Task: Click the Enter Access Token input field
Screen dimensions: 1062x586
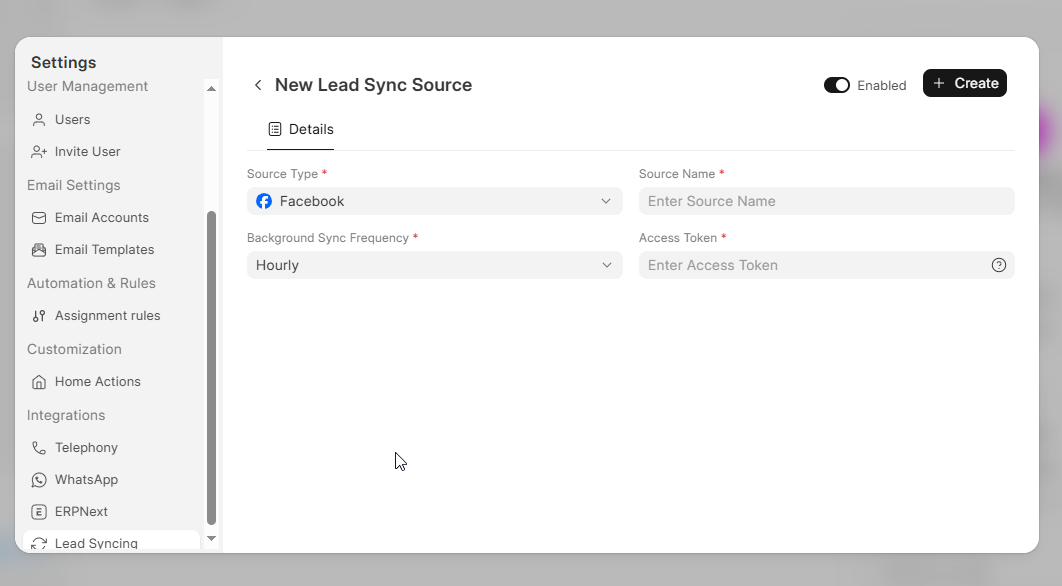Action: click(812, 265)
